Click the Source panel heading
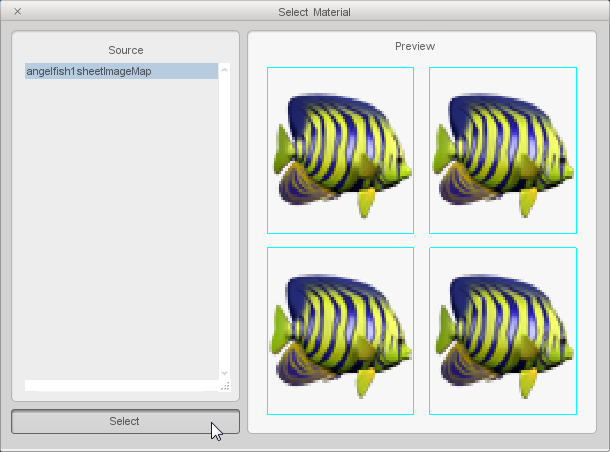The image size is (610, 452). click(x=126, y=50)
